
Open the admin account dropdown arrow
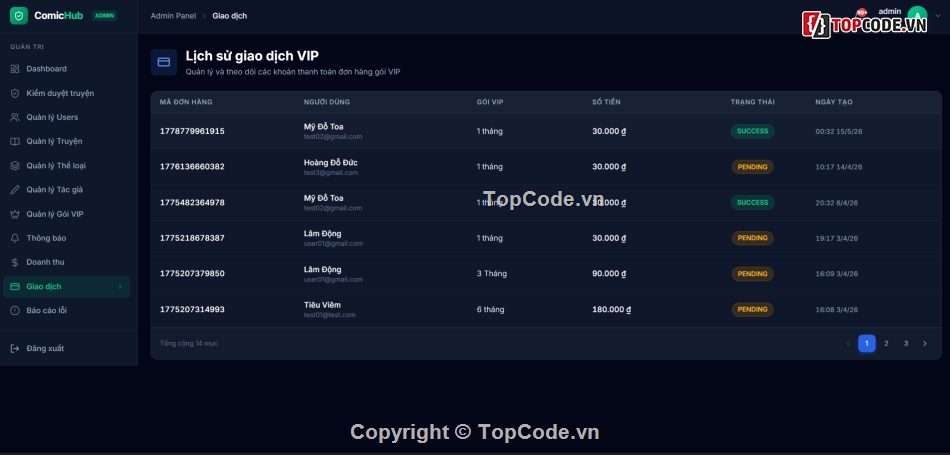pyautogui.click(x=938, y=16)
